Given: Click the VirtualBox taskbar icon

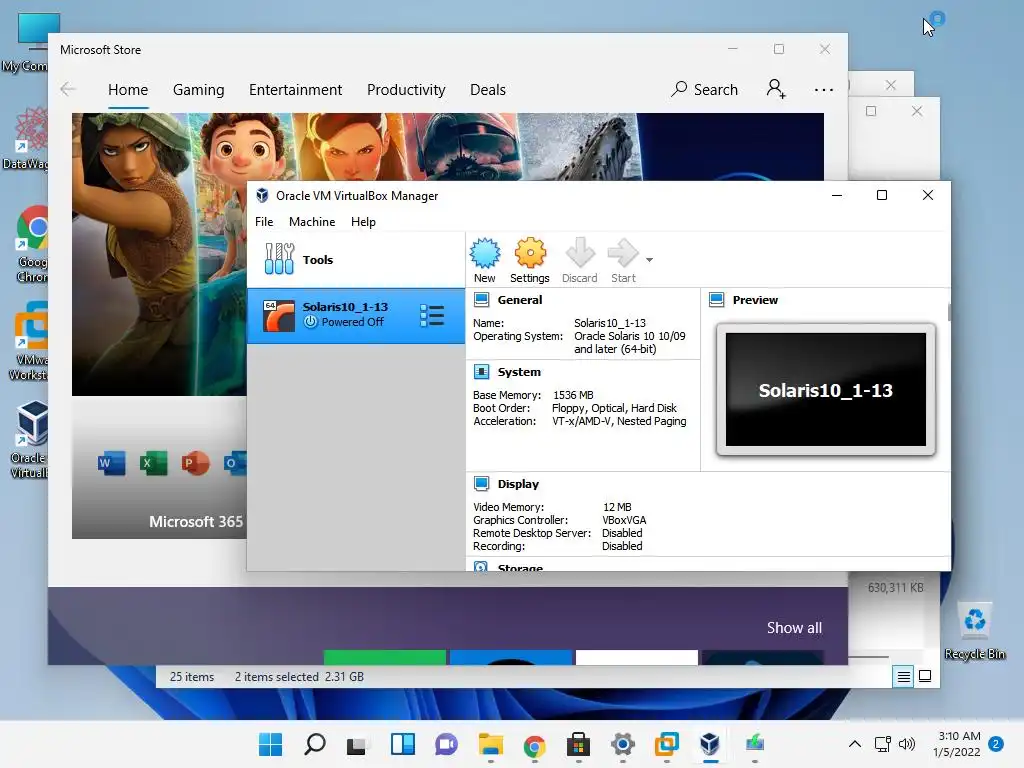Looking at the screenshot, I should 711,744.
